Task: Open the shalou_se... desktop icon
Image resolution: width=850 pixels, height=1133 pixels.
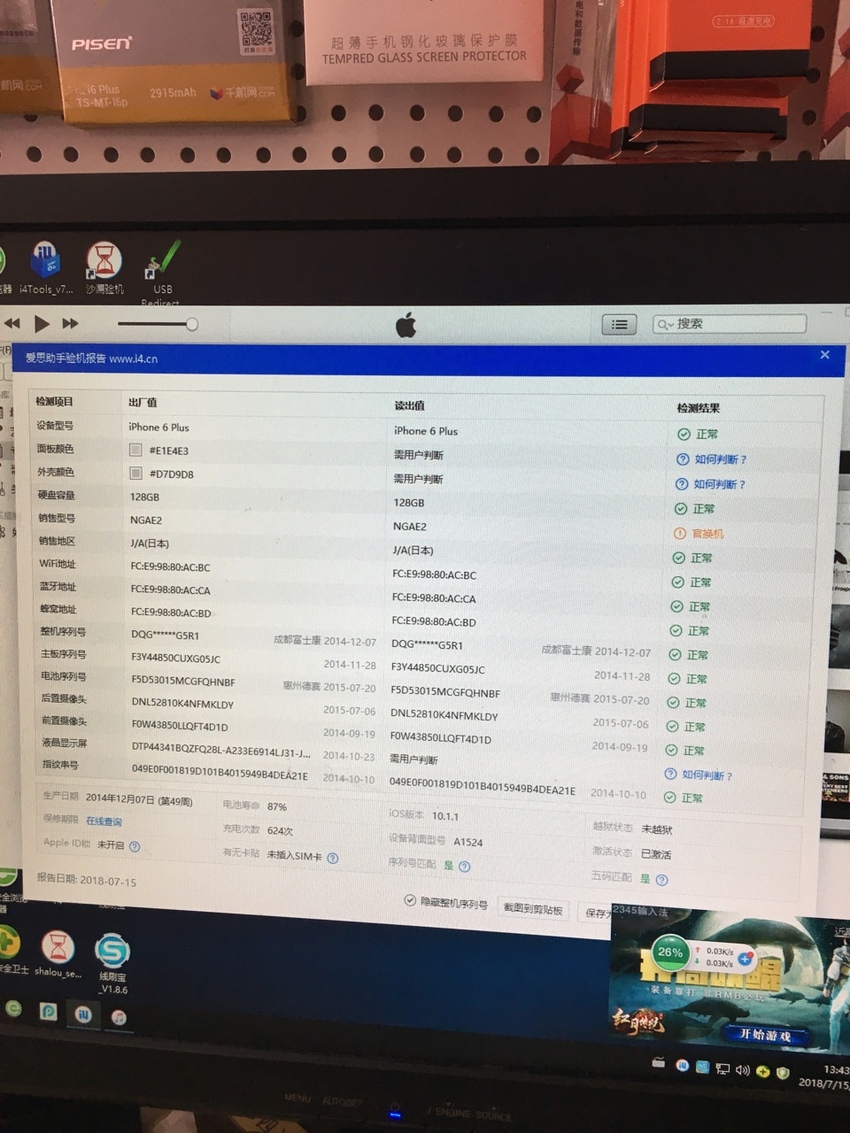Action: click(58, 953)
